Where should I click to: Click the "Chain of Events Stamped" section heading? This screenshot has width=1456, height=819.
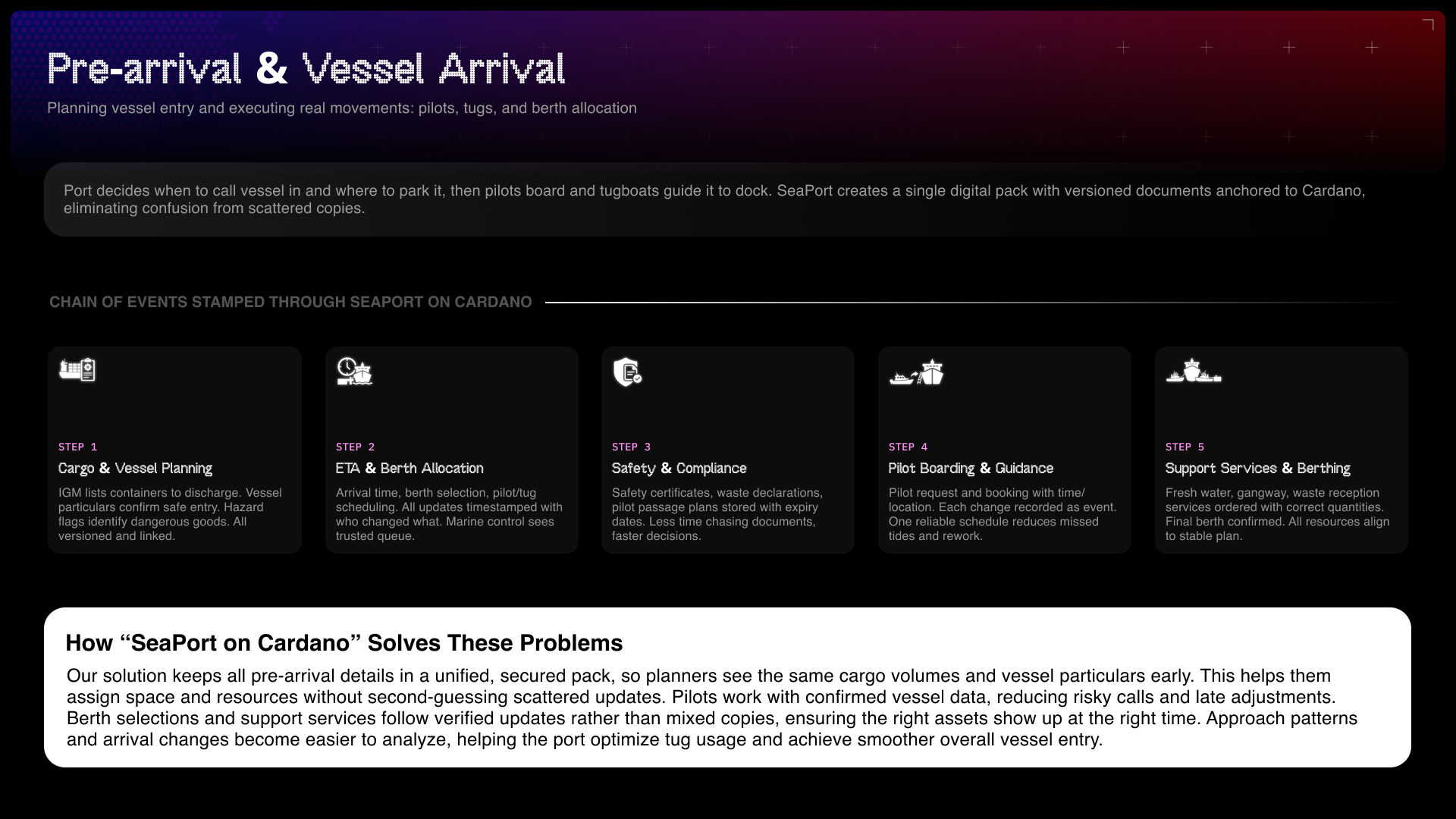290,302
